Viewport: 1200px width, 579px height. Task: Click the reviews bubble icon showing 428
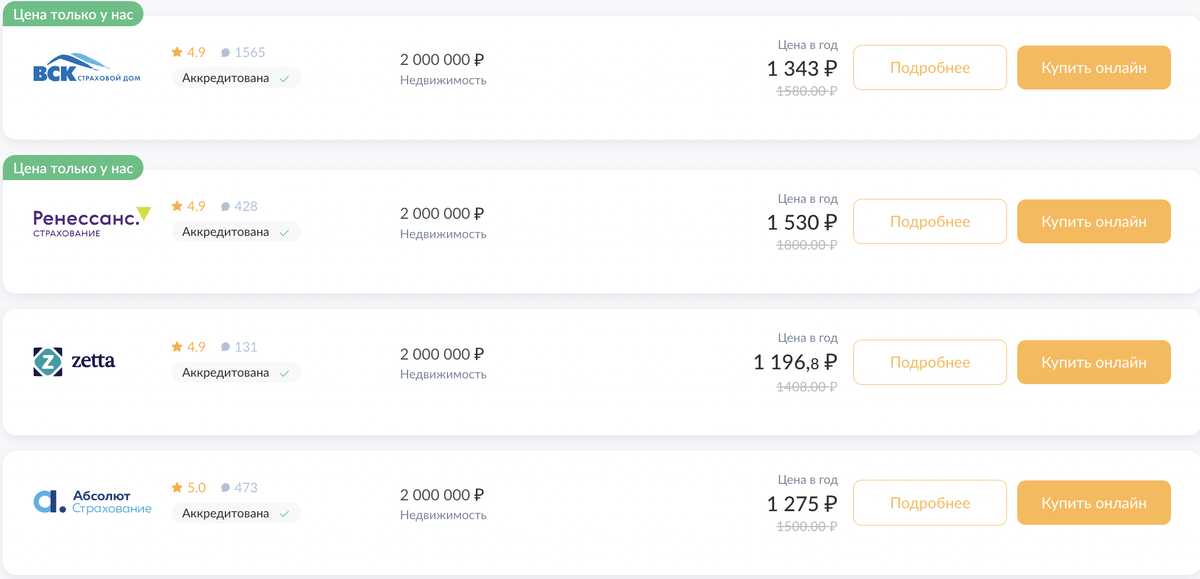[225, 206]
